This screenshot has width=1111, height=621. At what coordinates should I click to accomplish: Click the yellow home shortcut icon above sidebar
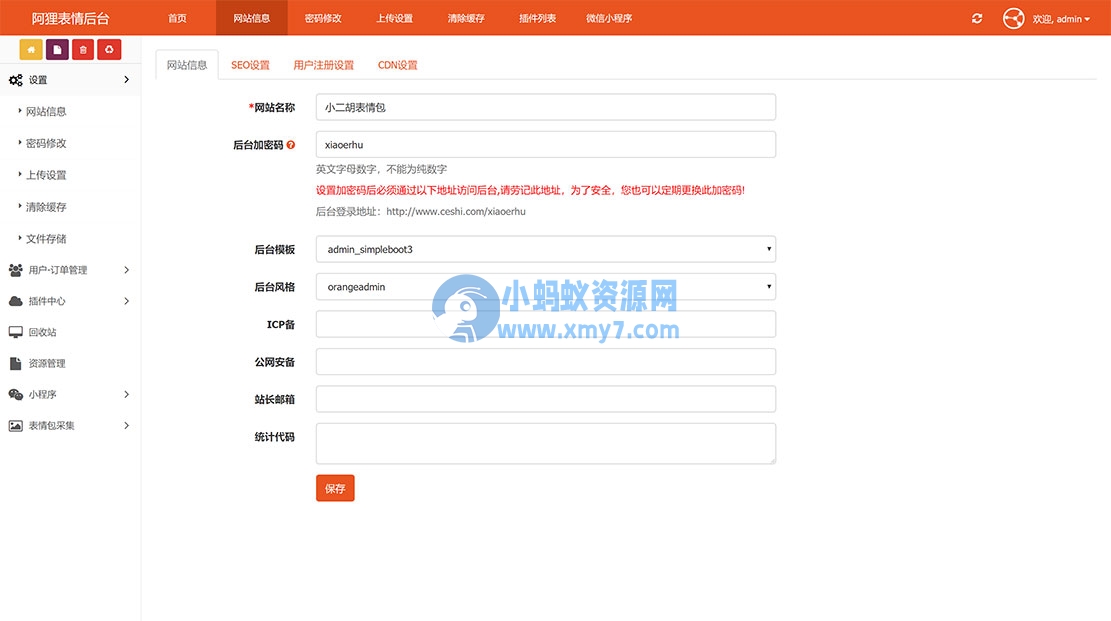(x=29, y=48)
